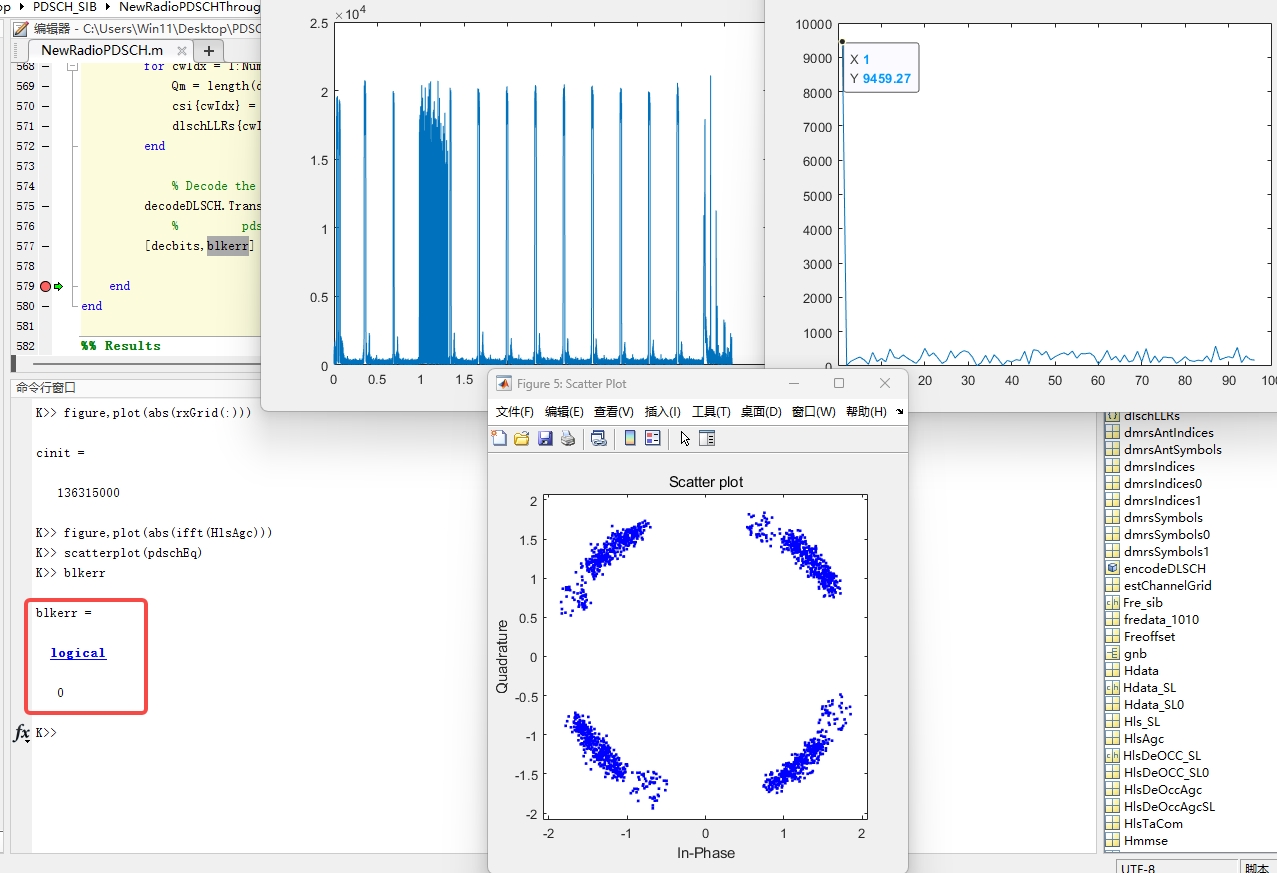Collapse the for-loop code fold at line 568
The image size is (1277, 873).
(x=71, y=67)
